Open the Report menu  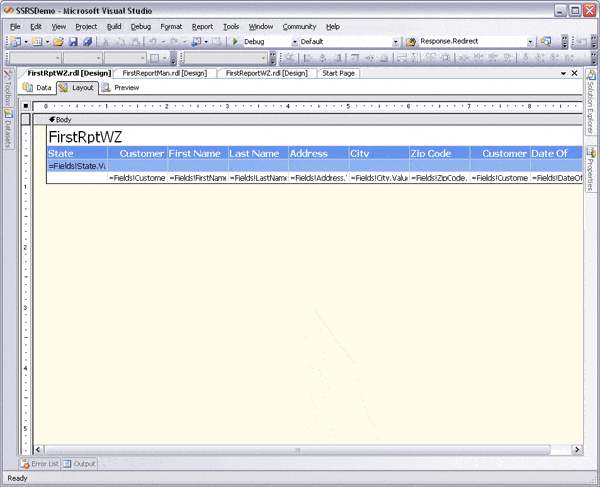coord(202,26)
